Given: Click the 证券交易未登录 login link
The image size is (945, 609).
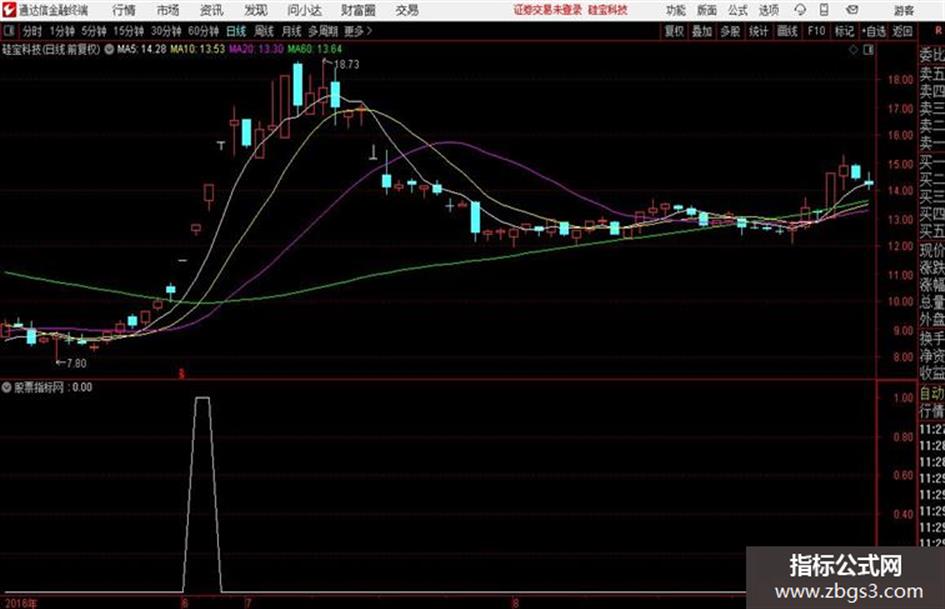Looking at the screenshot, I should click(x=548, y=10).
